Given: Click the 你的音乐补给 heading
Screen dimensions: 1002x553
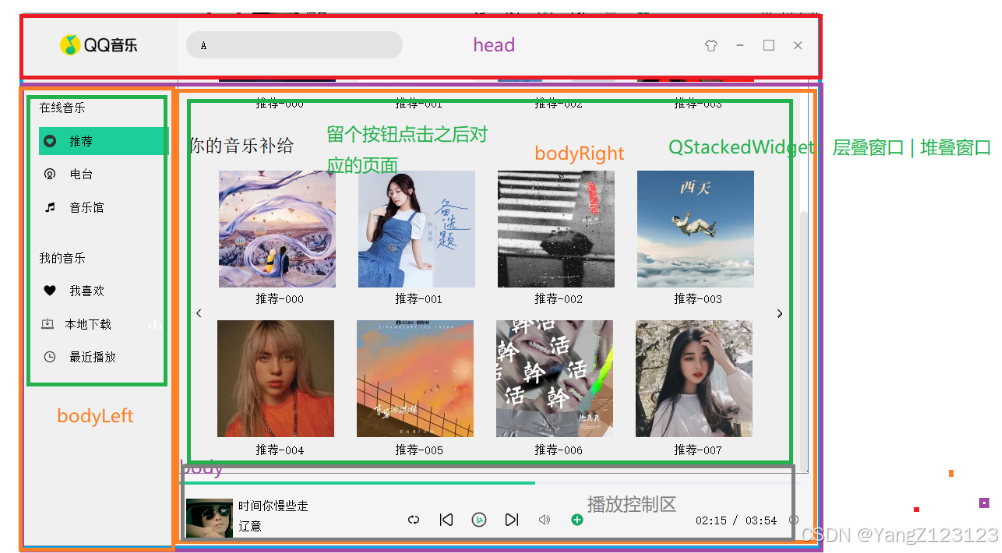Looking at the screenshot, I should click(x=242, y=146).
